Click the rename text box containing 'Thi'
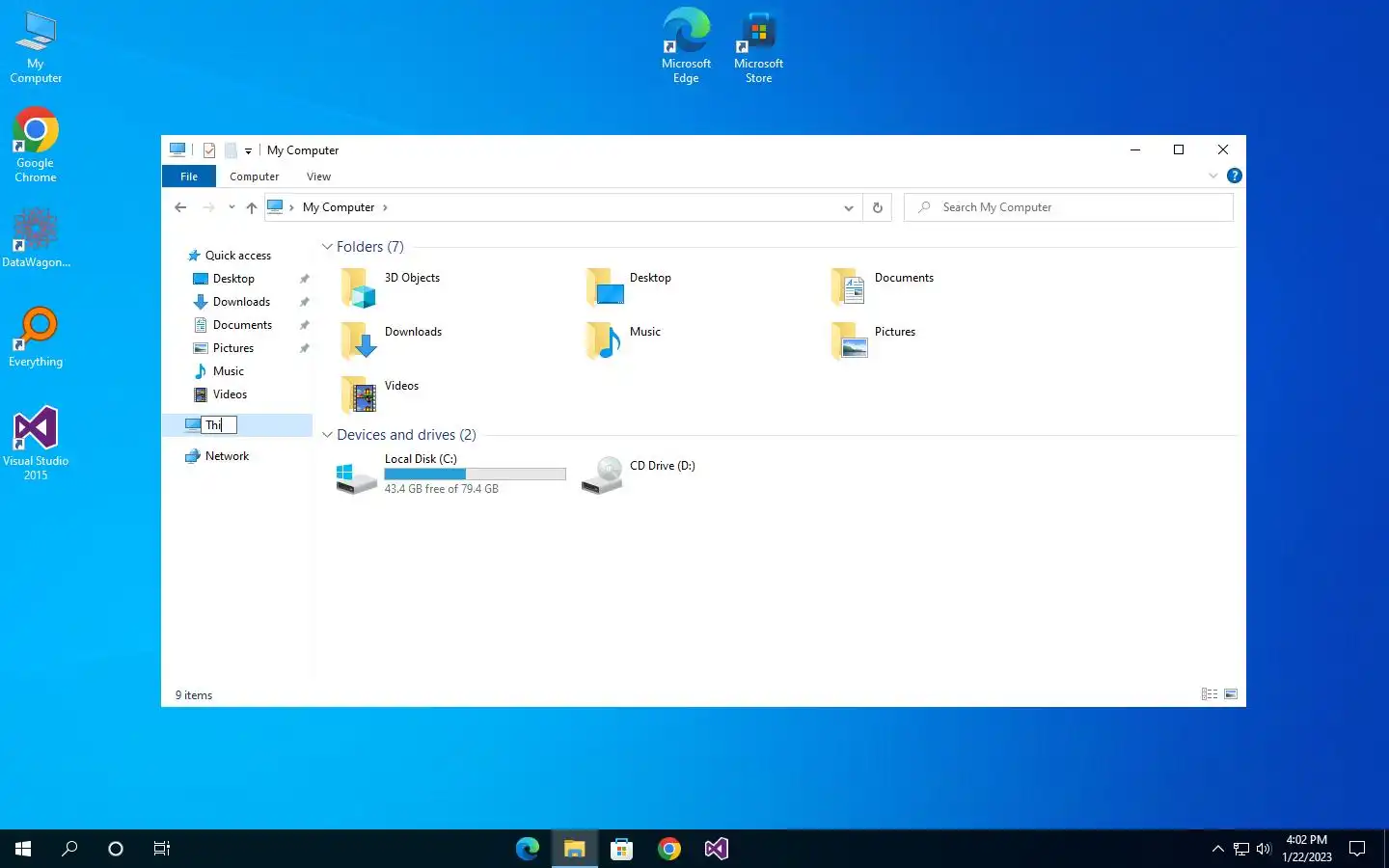 pyautogui.click(x=219, y=424)
